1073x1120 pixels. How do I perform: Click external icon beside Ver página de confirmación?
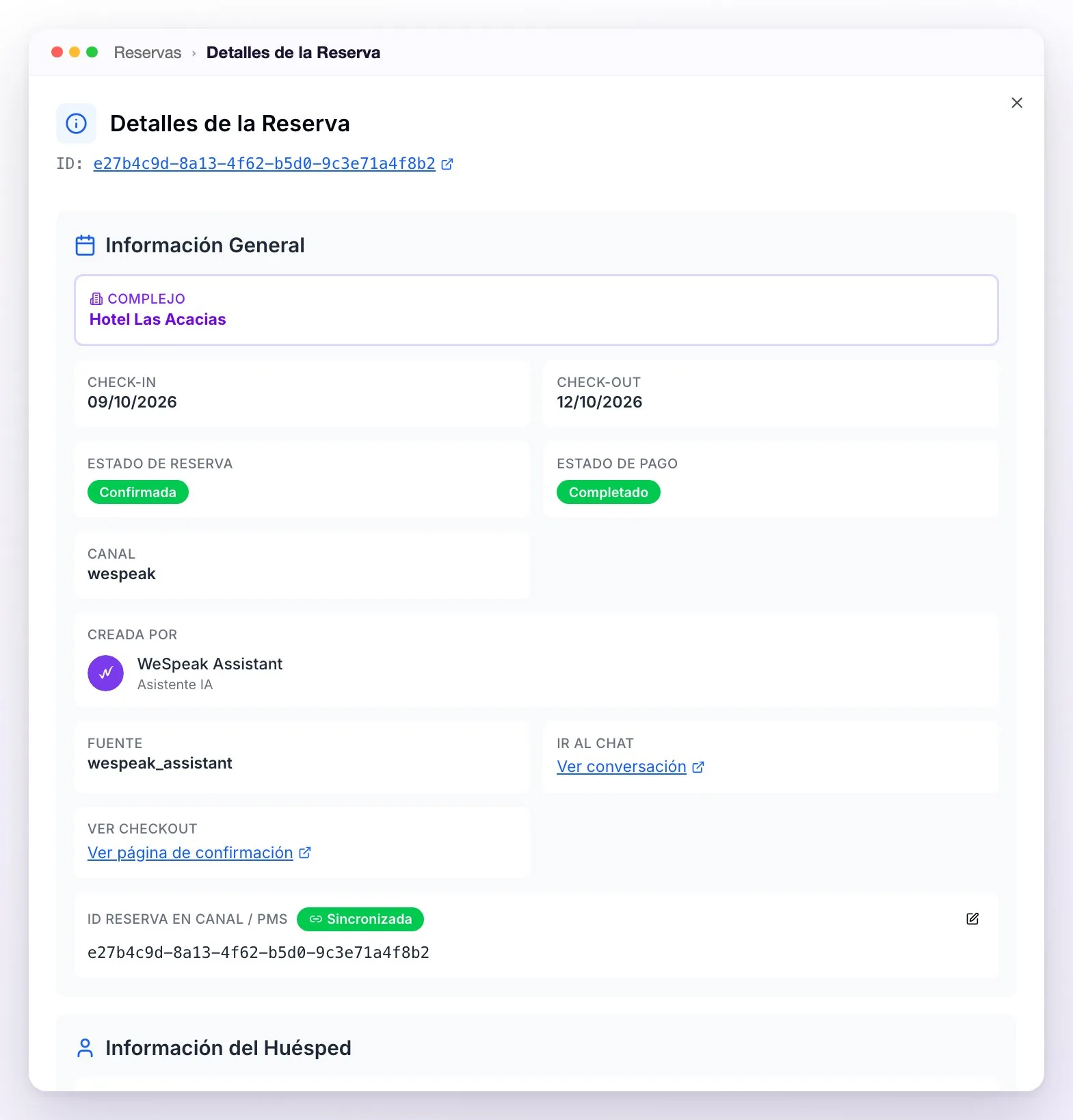click(305, 853)
